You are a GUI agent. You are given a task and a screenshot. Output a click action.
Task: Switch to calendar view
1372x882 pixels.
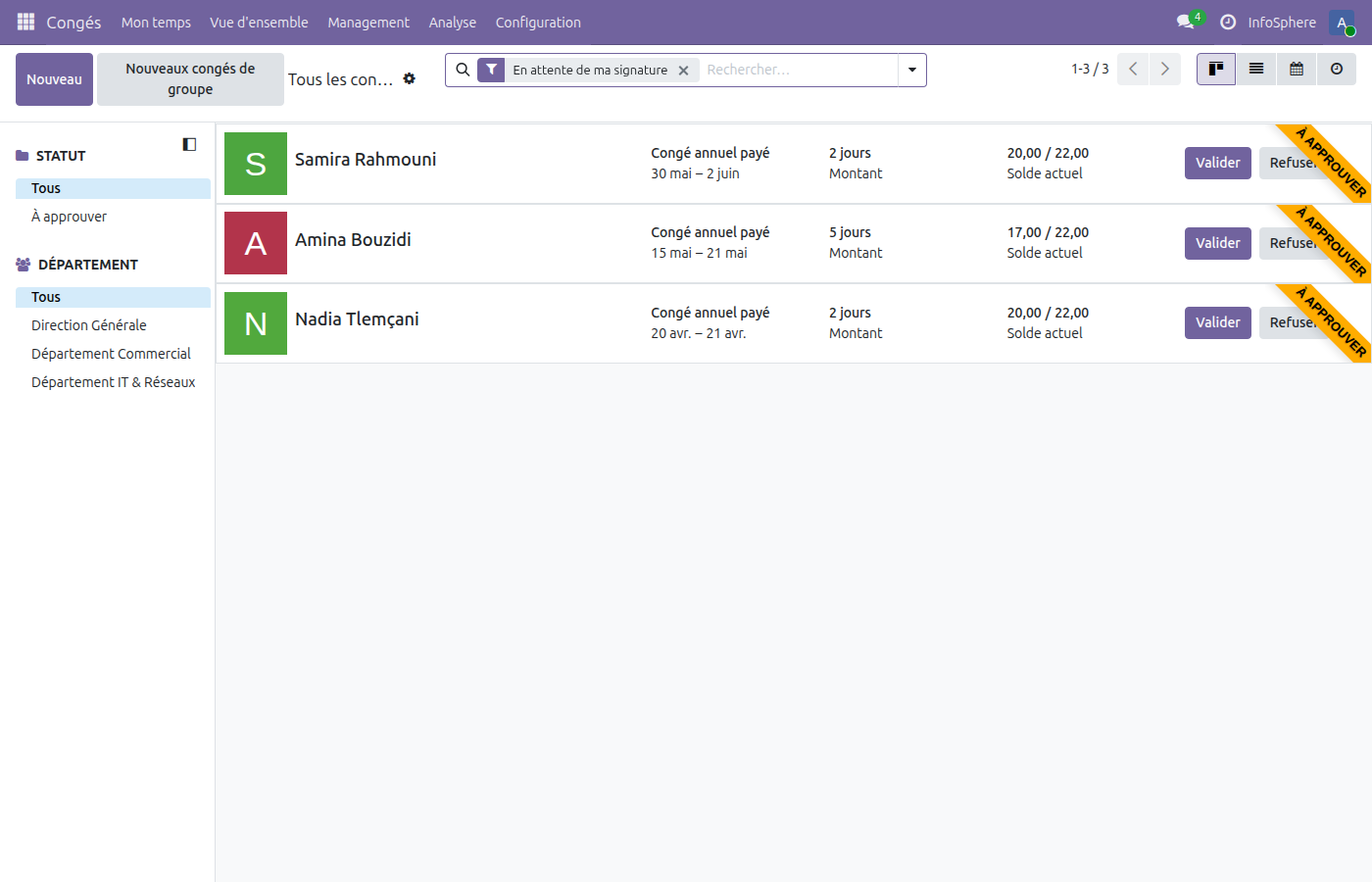click(1297, 70)
